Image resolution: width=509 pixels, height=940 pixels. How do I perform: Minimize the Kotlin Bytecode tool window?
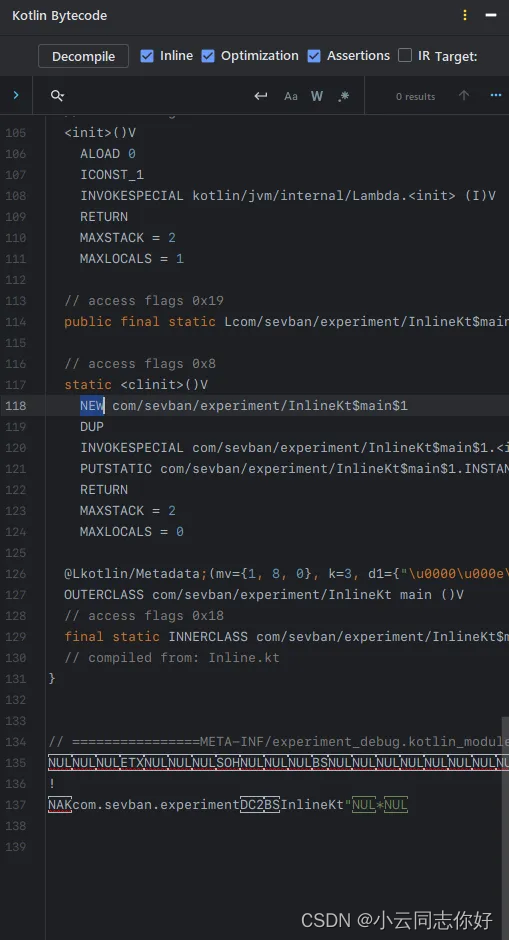(x=491, y=16)
